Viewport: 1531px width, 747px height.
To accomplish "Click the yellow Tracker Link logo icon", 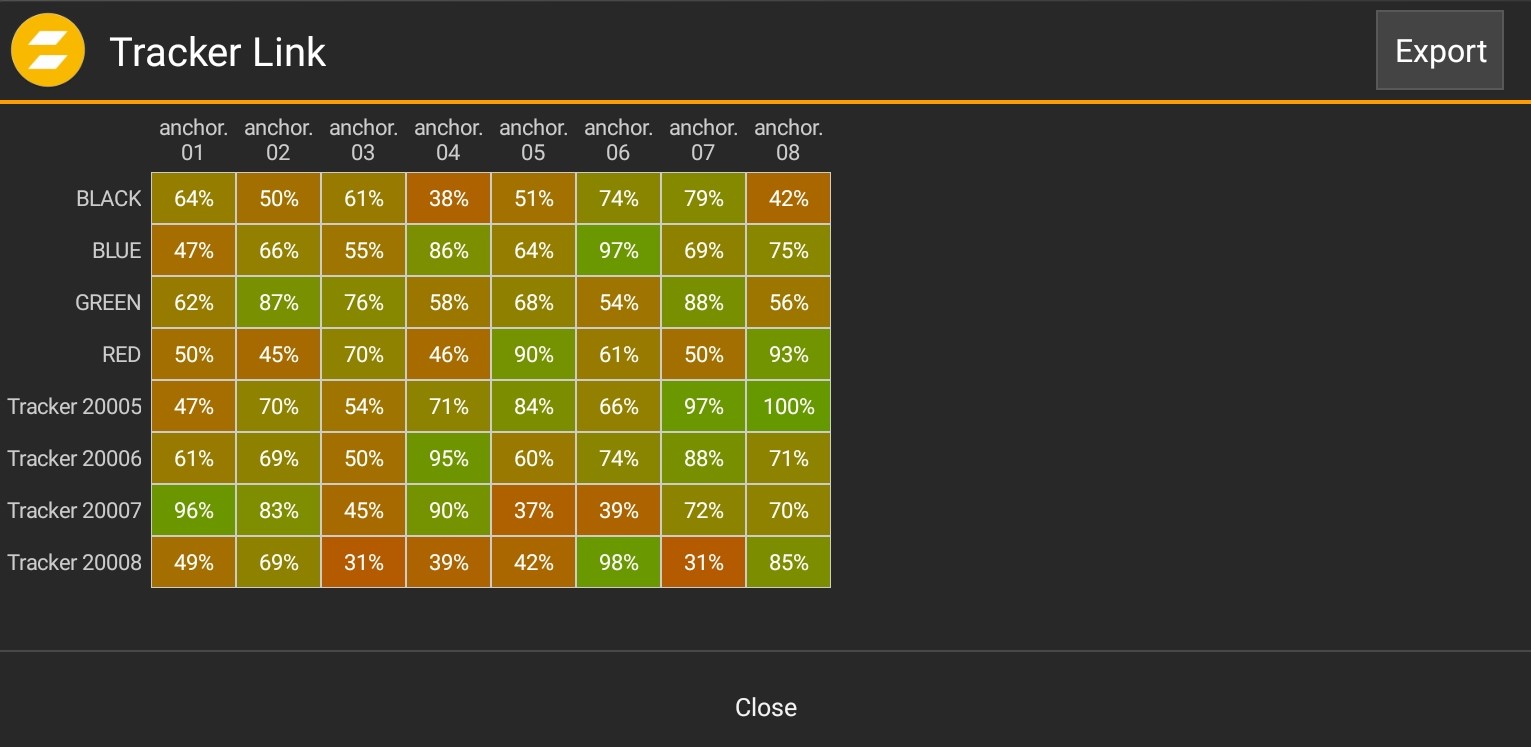I will (x=47, y=51).
